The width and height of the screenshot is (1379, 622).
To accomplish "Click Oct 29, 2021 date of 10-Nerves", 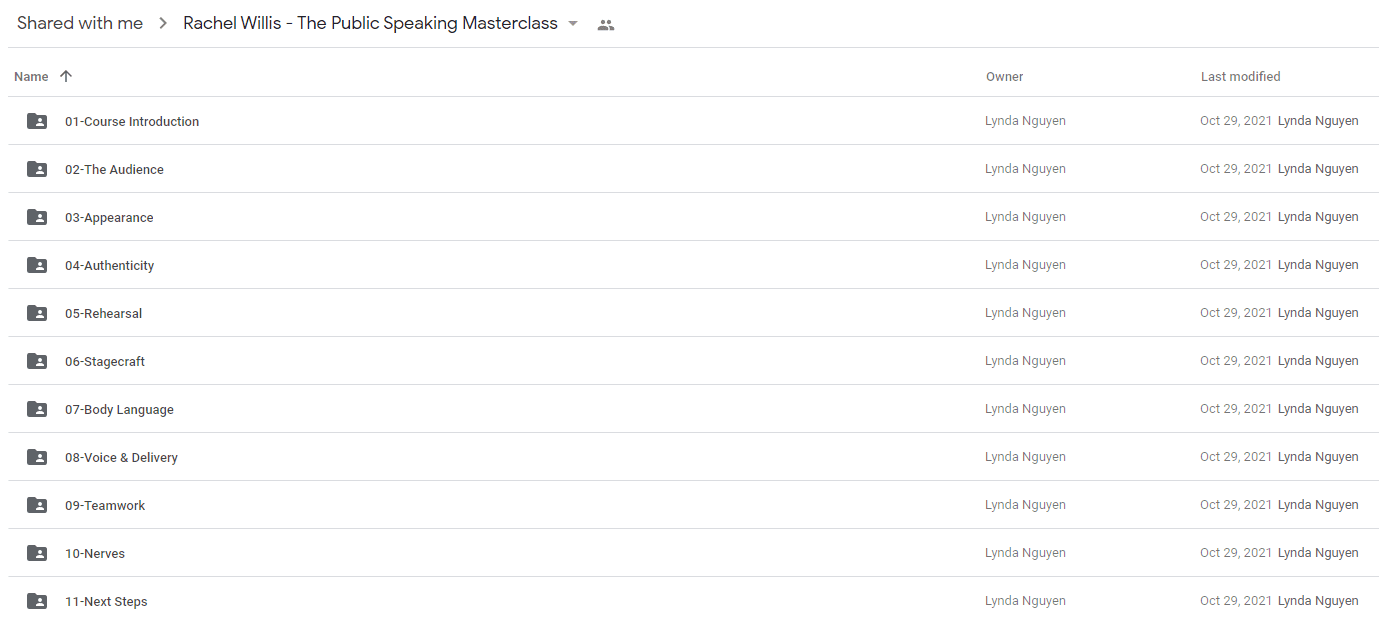I will point(1236,553).
